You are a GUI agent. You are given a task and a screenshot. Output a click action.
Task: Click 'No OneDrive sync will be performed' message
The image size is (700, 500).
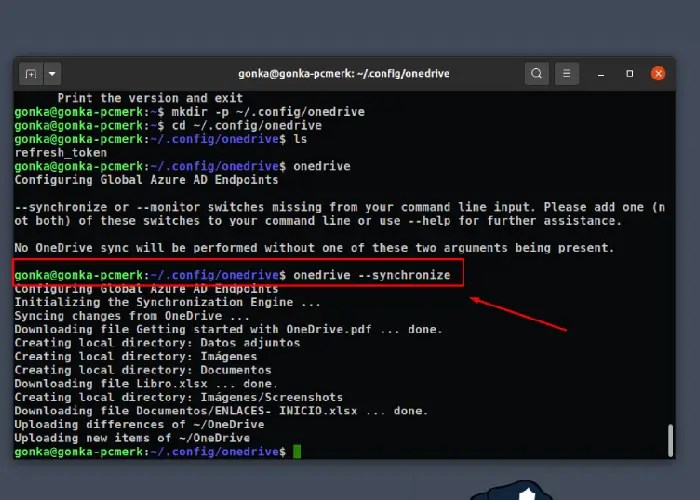[314, 248]
